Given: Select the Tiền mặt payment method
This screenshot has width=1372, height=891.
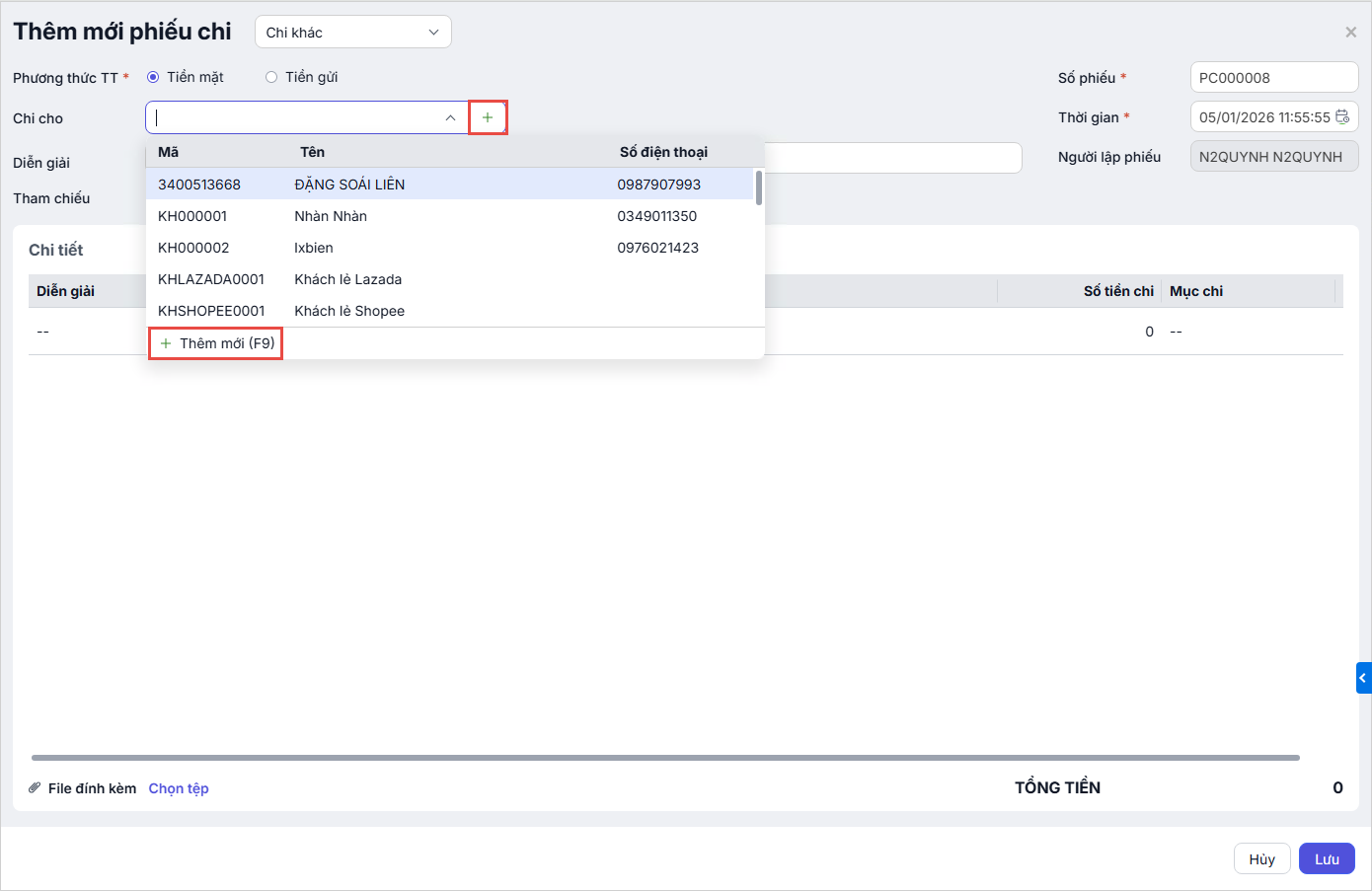Looking at the screenshot, I should (153, 77).
